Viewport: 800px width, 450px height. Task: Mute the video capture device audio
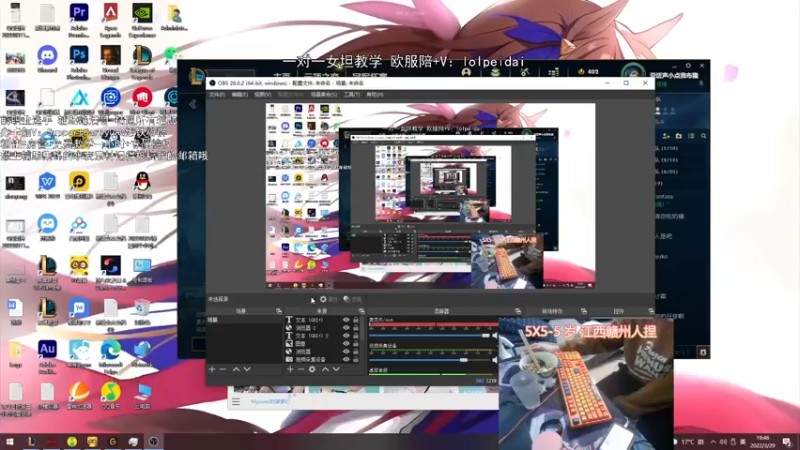click(x=494, y=360)
